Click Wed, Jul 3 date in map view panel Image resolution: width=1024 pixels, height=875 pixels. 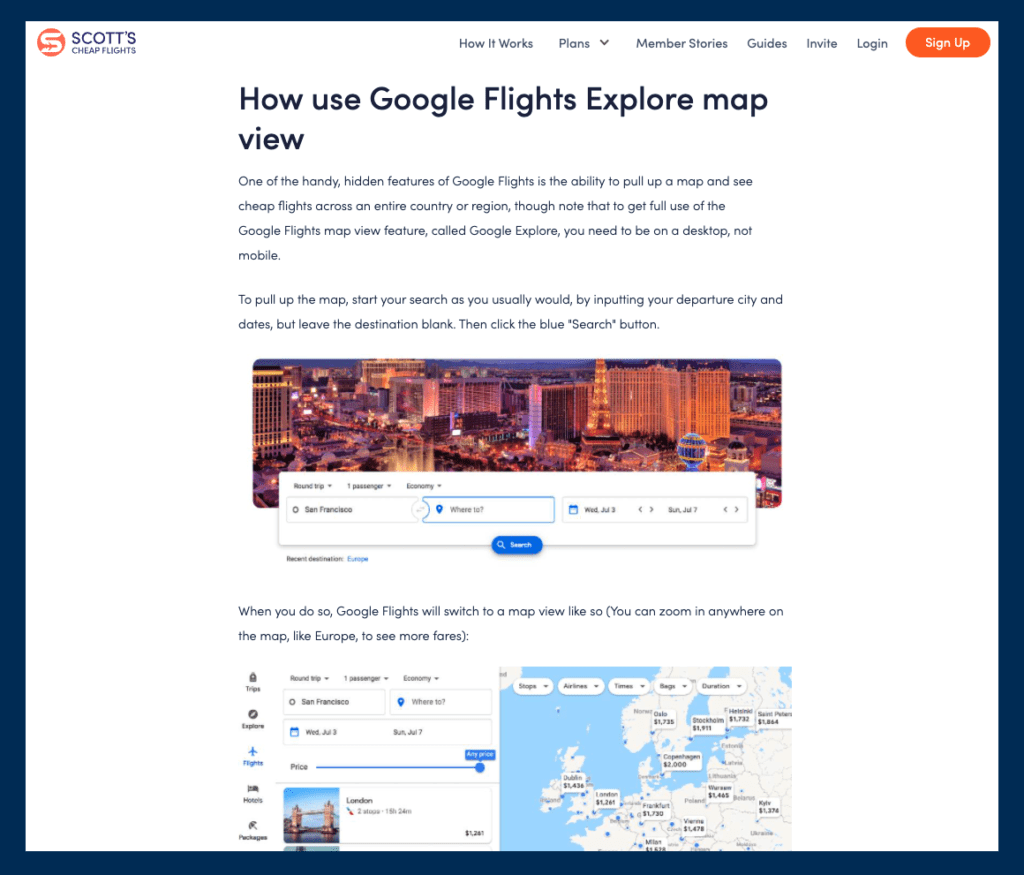click(x=321, y=732)
